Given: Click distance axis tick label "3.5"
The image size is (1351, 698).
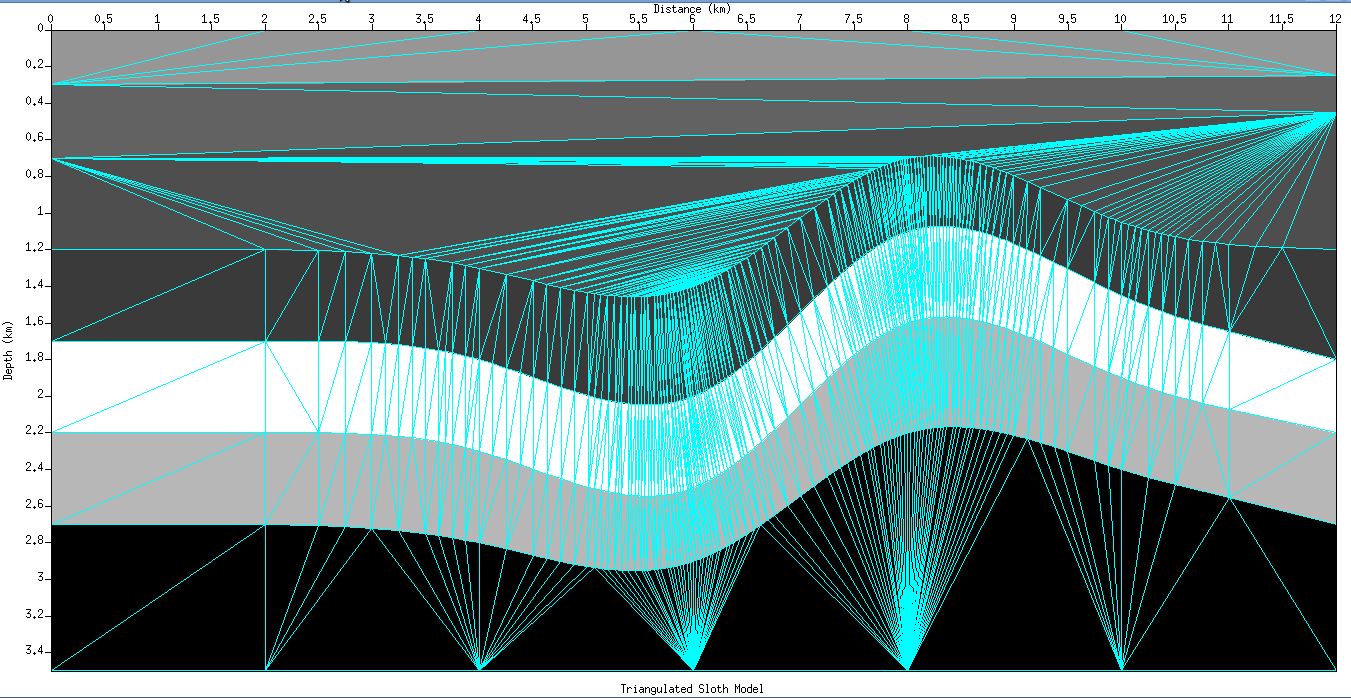Looking at the screenshot, I should click(x=425, y=19).
